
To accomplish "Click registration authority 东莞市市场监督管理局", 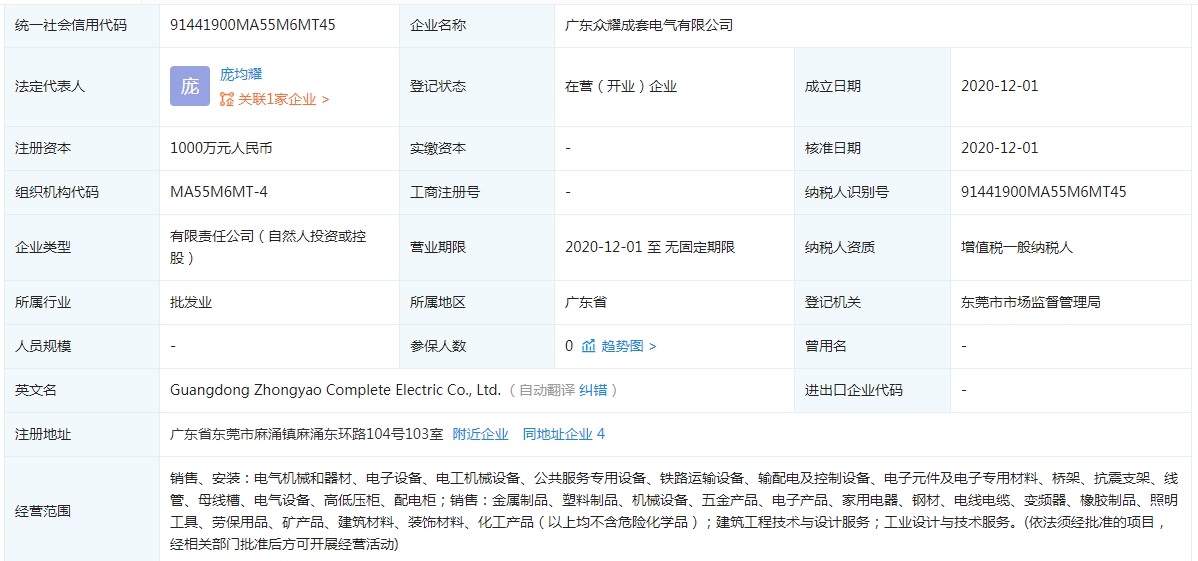I will pyautogui.click(x=1030, y=302).
